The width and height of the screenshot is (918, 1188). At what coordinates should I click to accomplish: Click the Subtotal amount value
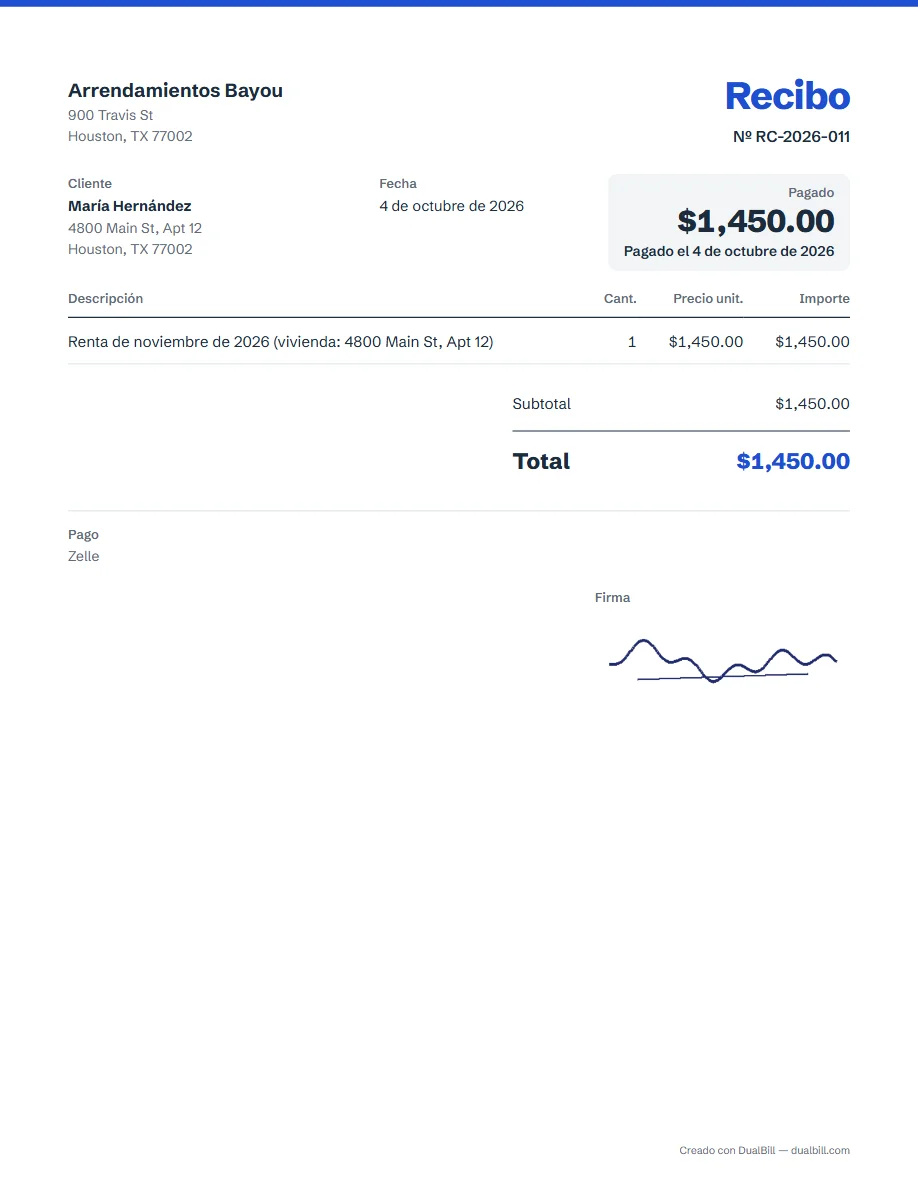812,404
